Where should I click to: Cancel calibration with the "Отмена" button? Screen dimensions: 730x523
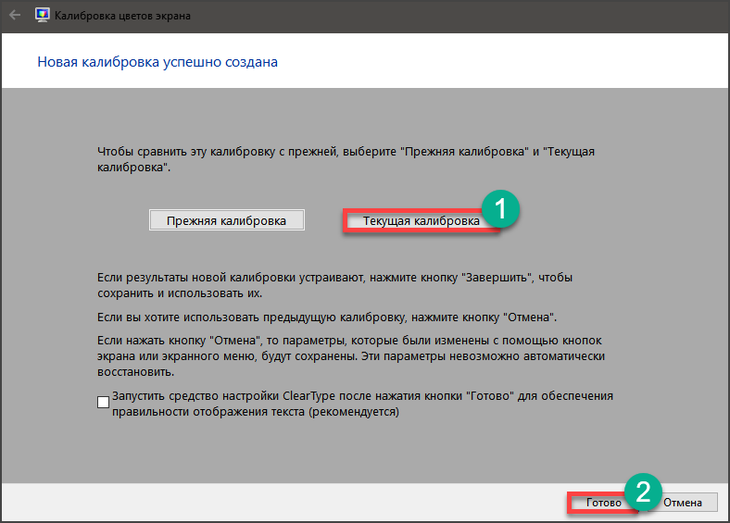683,503
